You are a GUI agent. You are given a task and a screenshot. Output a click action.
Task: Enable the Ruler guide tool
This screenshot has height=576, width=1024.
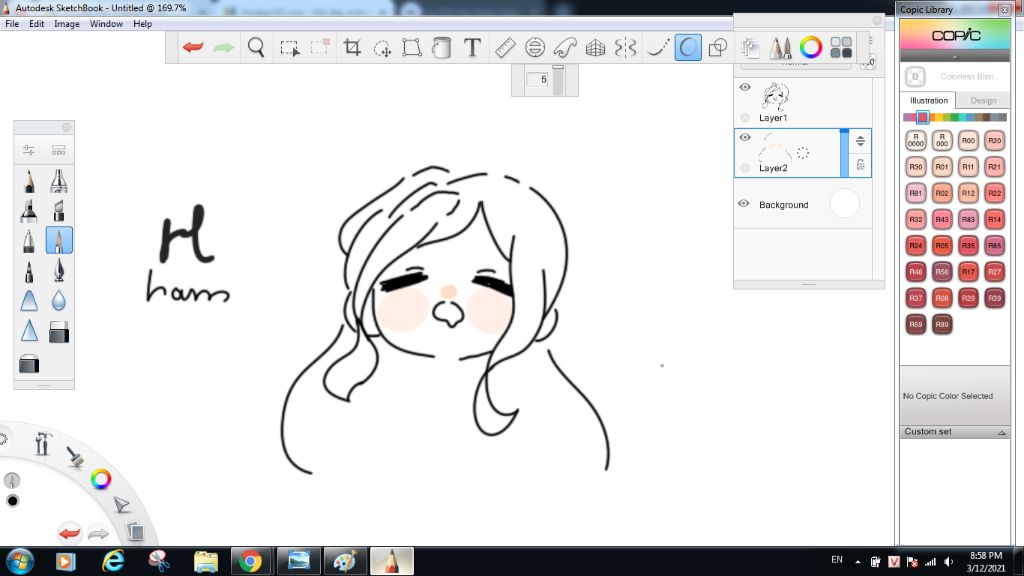pos(505,48)
